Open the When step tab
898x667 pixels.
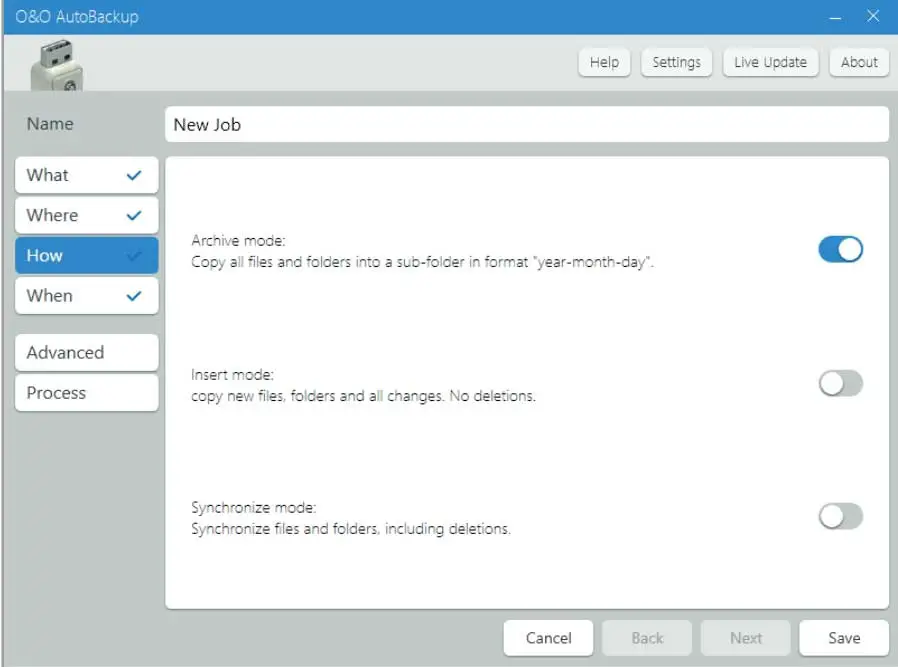[x=86, y=295]
